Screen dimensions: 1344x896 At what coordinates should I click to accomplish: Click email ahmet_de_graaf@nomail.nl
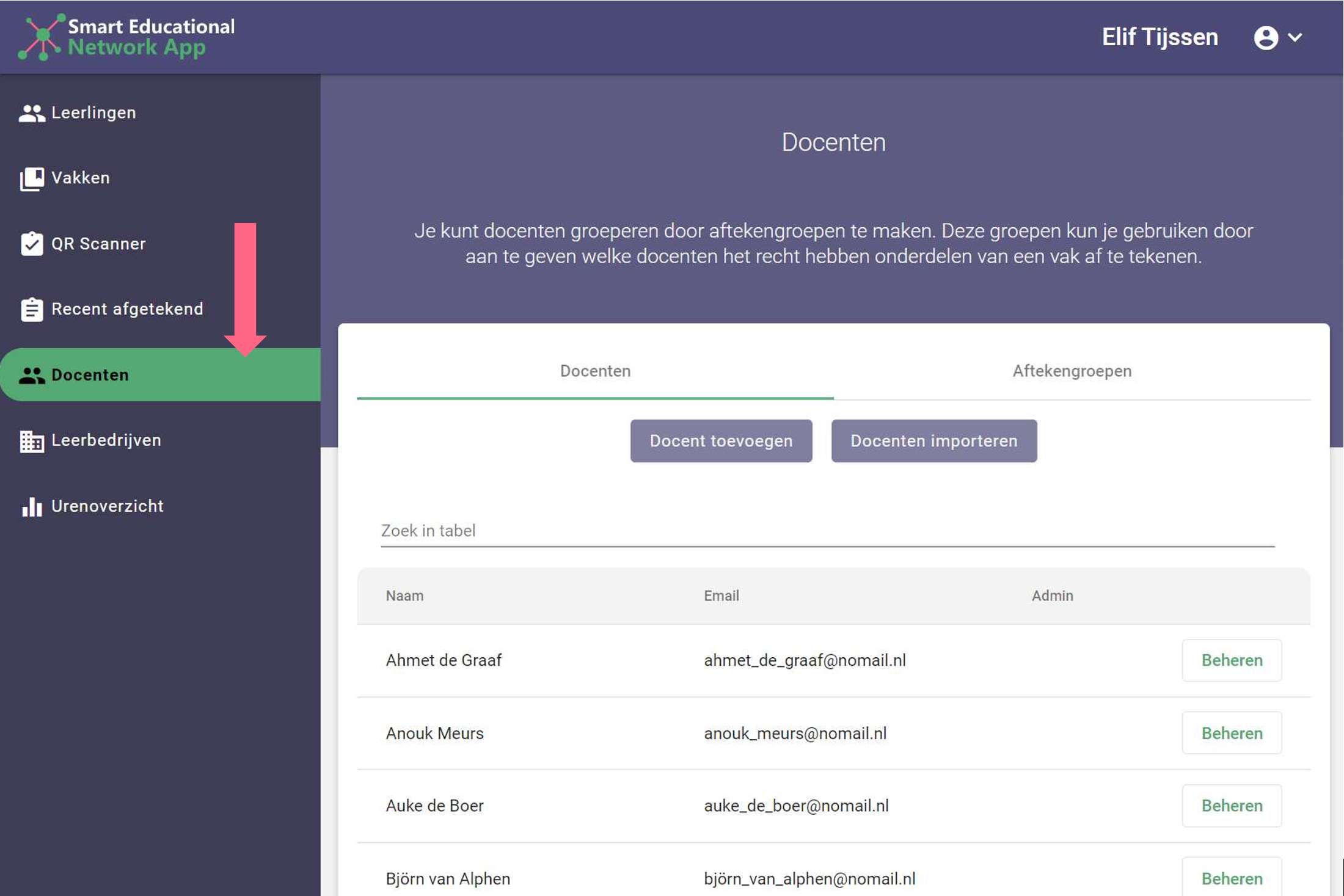coord(805,660)
